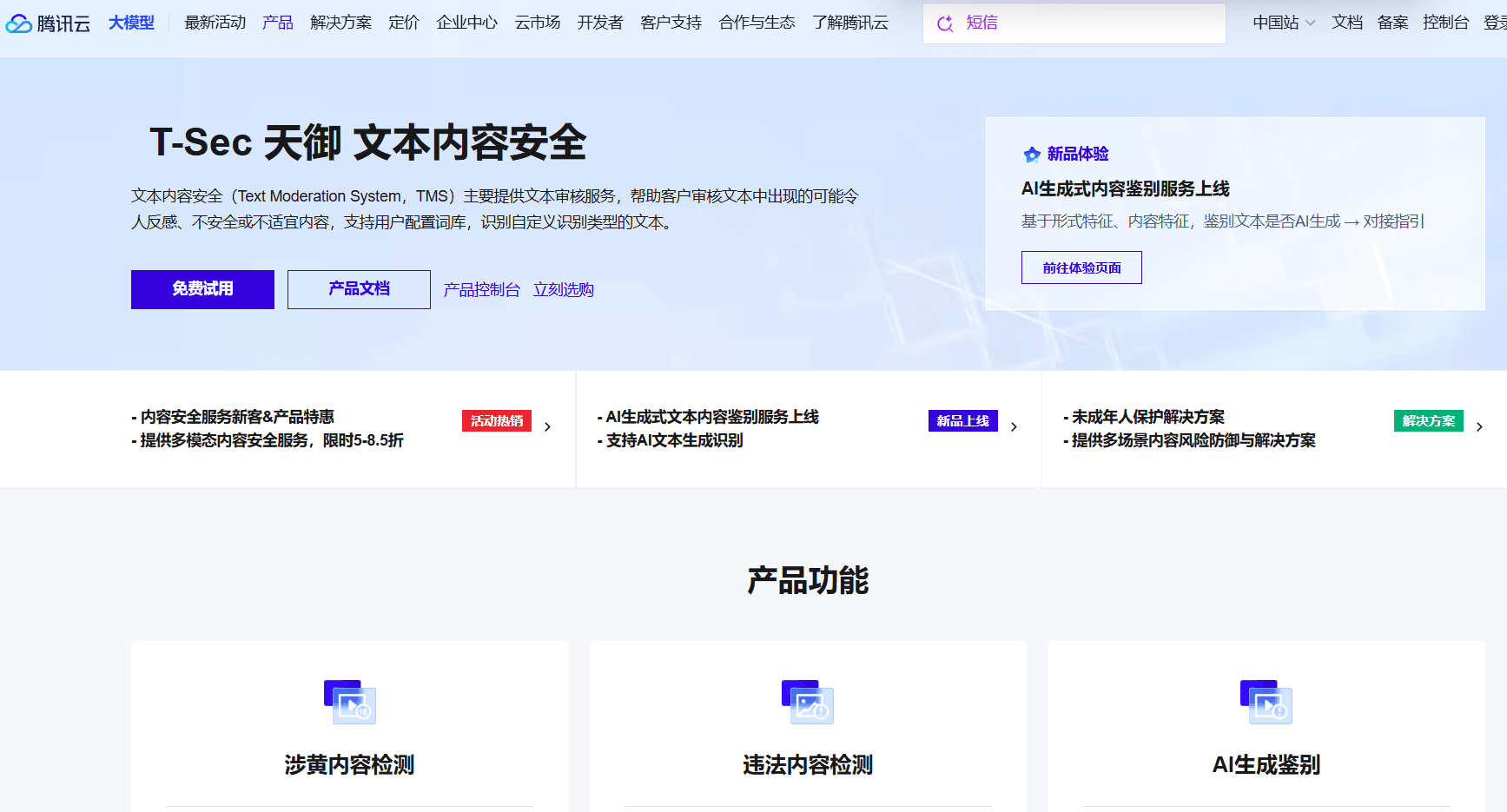This screenshot has width=1507, height=812.
Task: Open the 云市场 menu item
Action: click(x=538, y=23)
